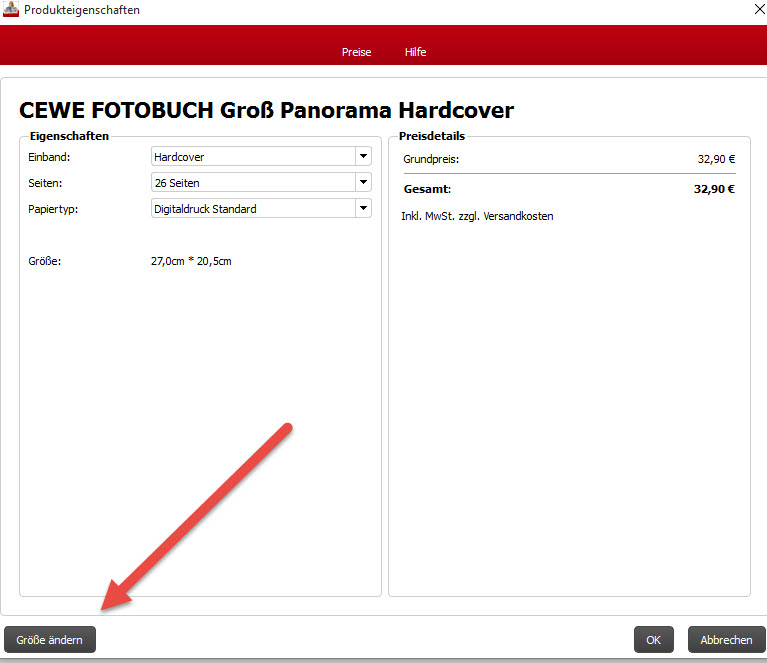
Task: Click the Hardcover combo box field
Action: pyautogui.click(x=261, y=157)
